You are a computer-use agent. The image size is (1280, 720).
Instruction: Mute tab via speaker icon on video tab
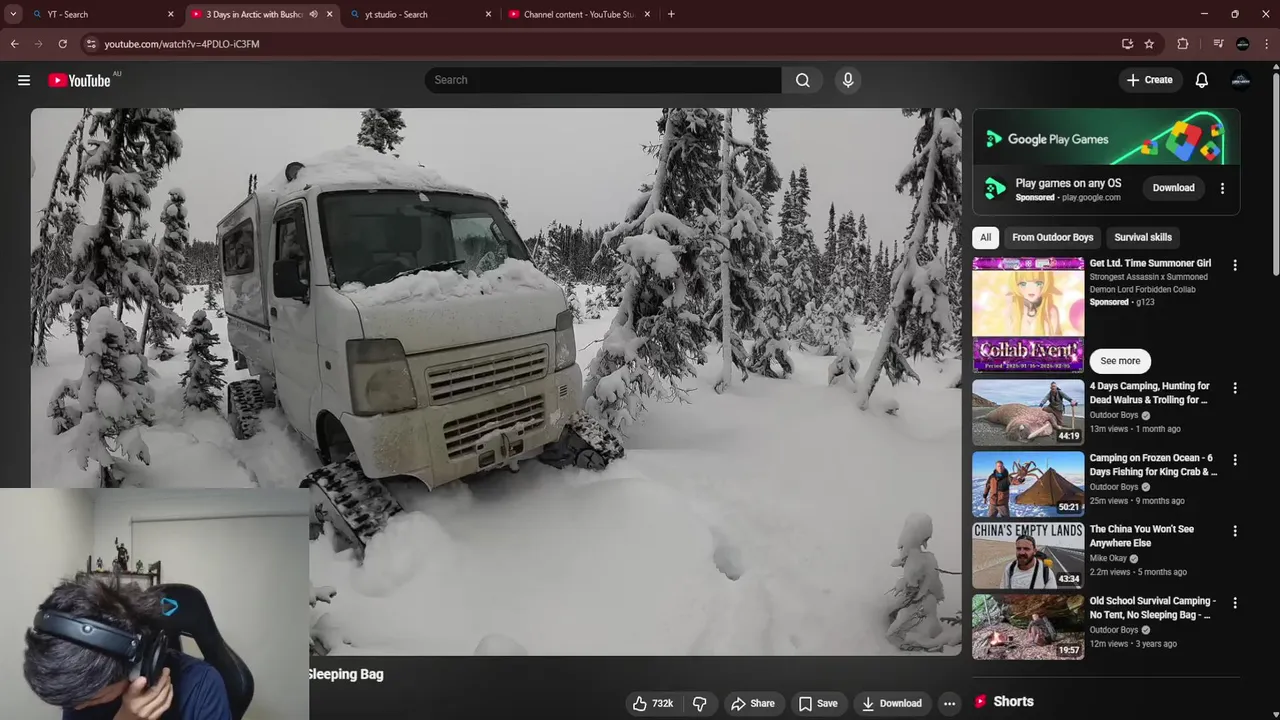pos(314,14)
